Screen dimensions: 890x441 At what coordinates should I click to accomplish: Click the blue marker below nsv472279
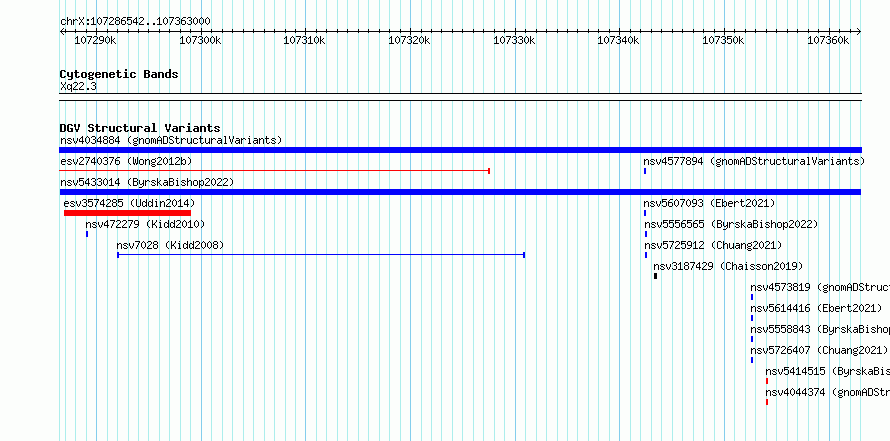(87, 234)
